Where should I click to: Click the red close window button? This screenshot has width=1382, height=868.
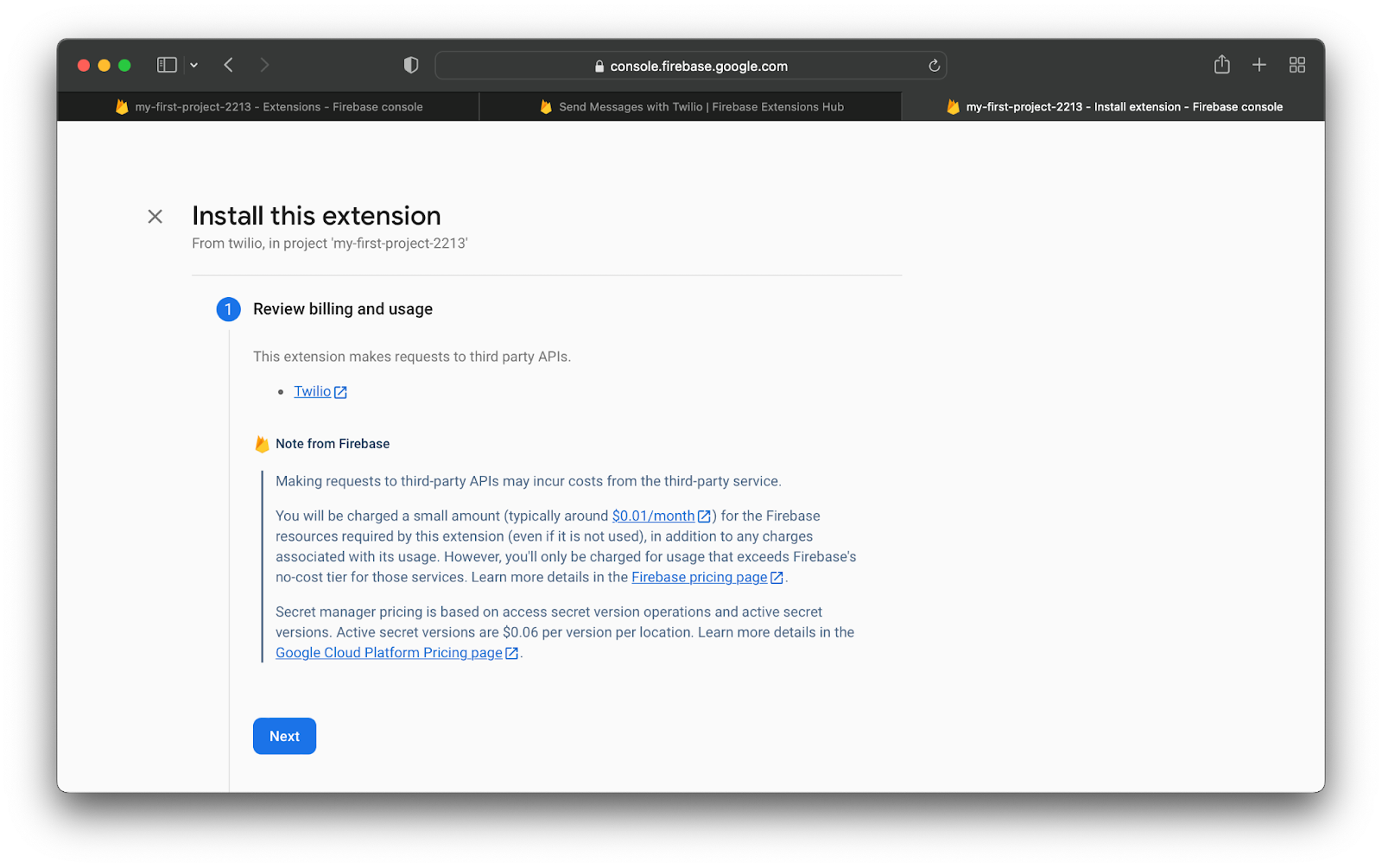coord(84,65)
